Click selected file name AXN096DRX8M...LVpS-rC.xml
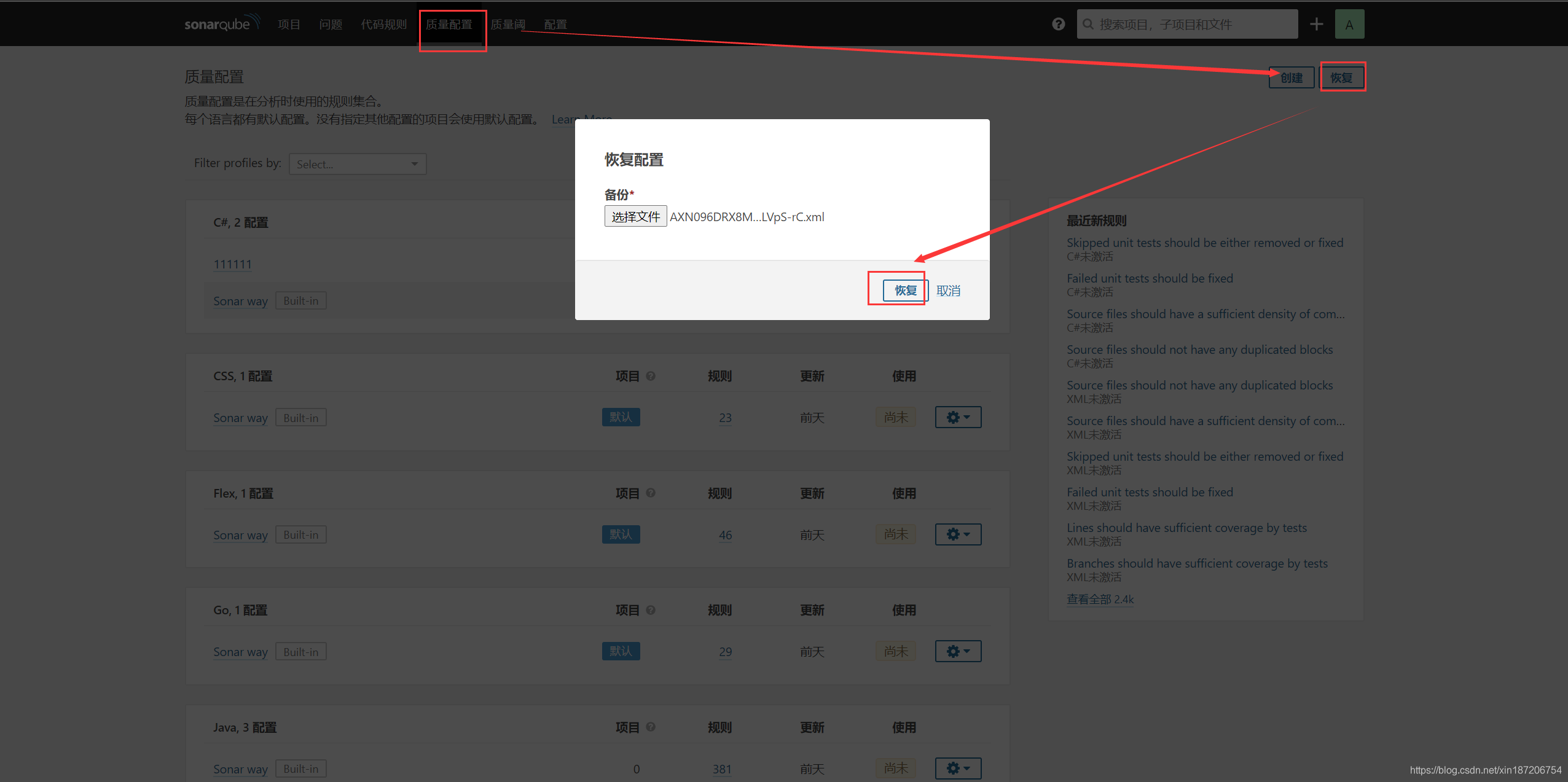This screenshot has height=782, width=1568. click(x=747, y=217)
